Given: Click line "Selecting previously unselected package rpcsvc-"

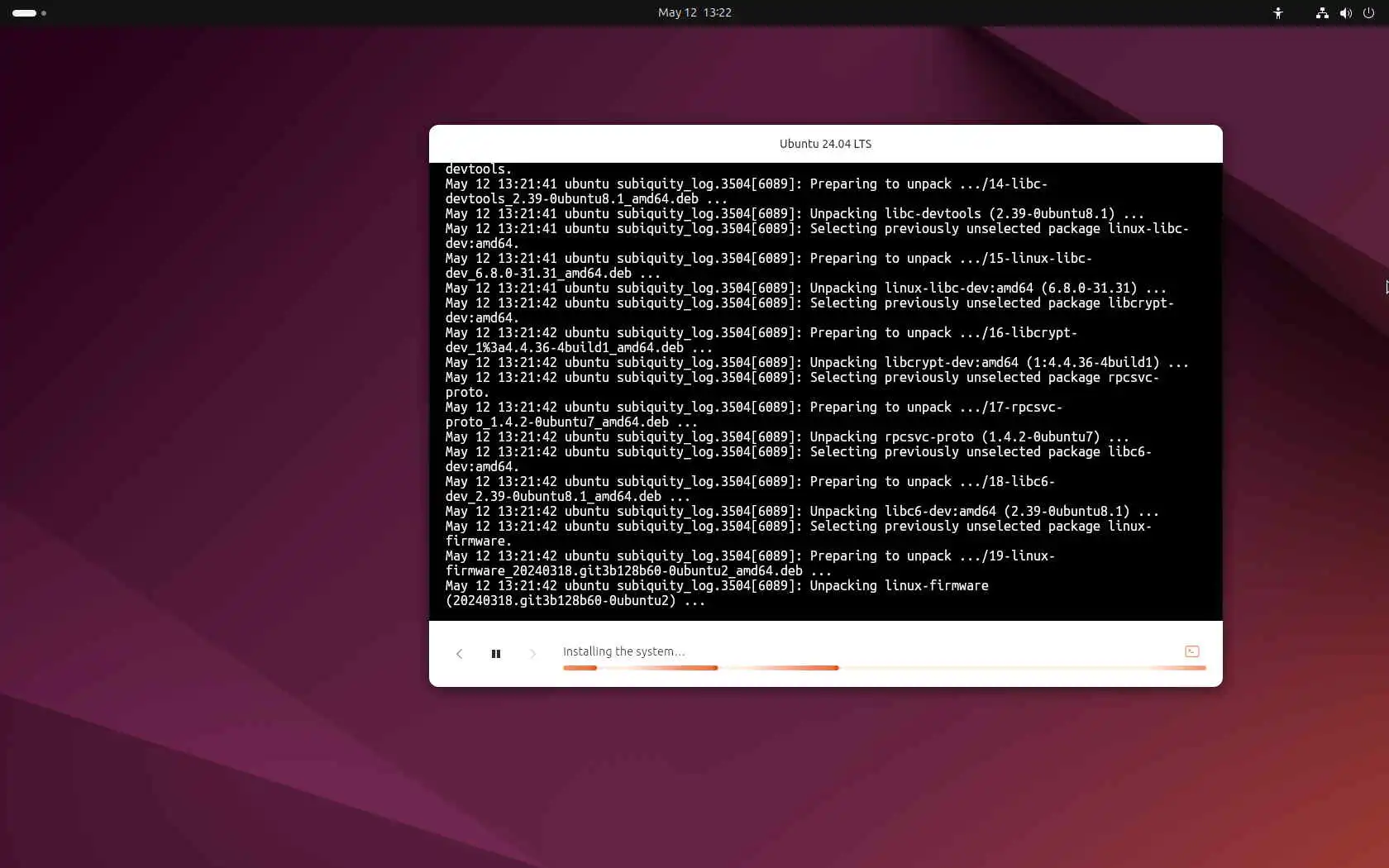Looking at the screenshot, I should pos(802,377).
